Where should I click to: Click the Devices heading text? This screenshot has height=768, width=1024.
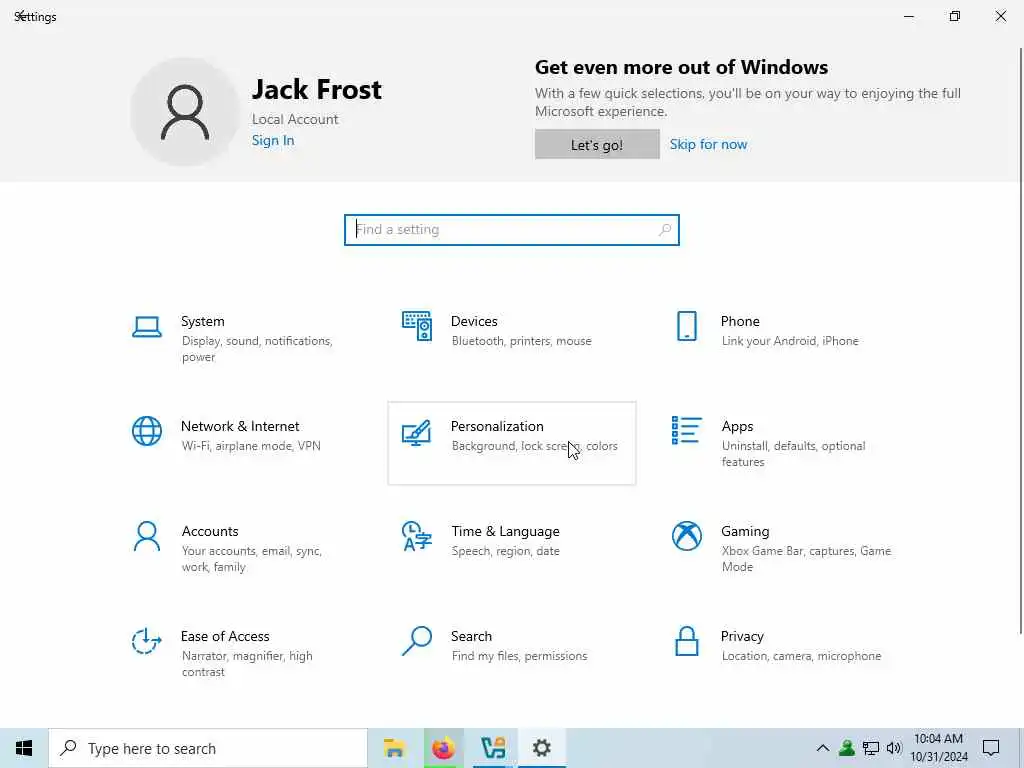point(474,321)
